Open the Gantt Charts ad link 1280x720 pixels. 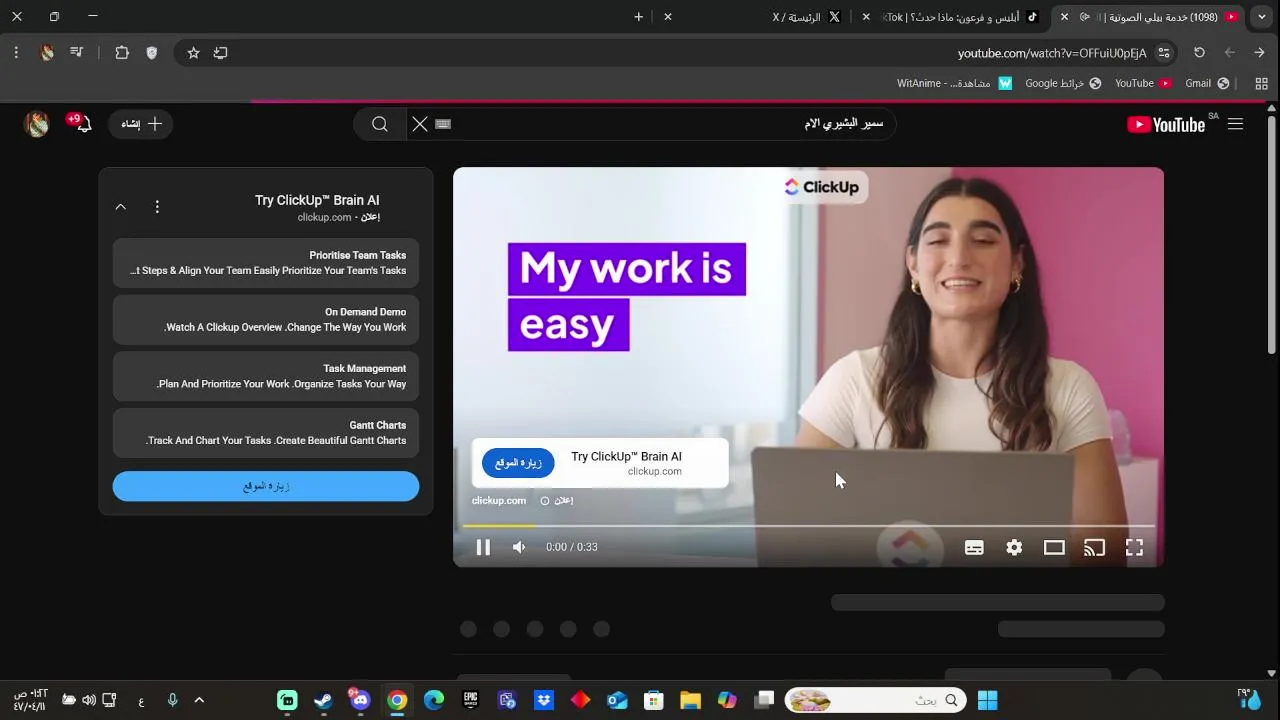[x=266, y=433]
